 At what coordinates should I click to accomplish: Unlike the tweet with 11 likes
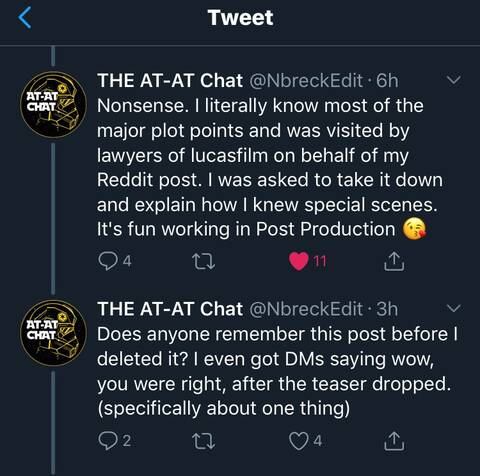(299, 261)
